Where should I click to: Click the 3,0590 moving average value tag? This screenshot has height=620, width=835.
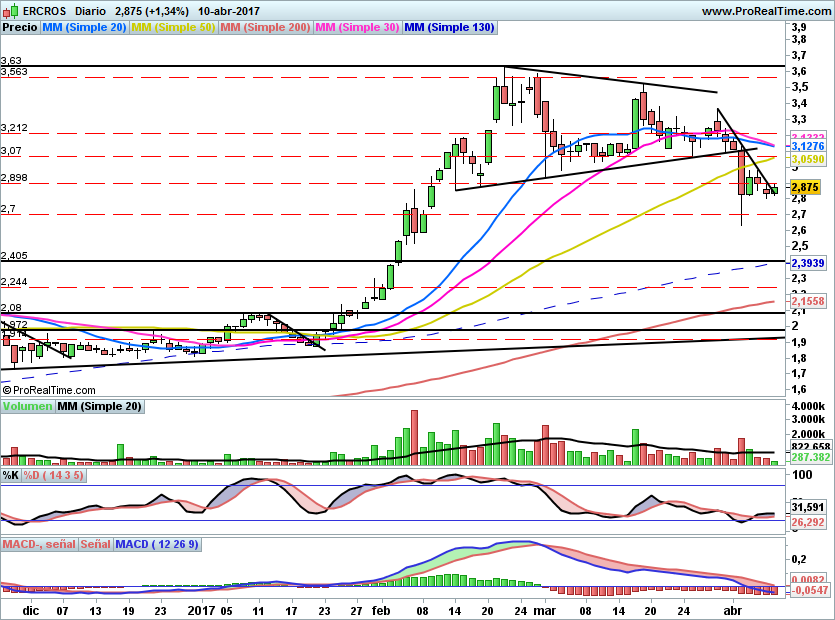pyautogui.click(x=806, y=159)
